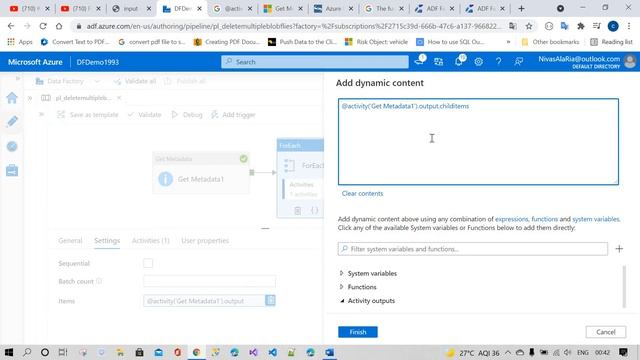Open the functions help link
Viewport: 640px width, 360px height.
pyautogui.click(x=544, y=219)
